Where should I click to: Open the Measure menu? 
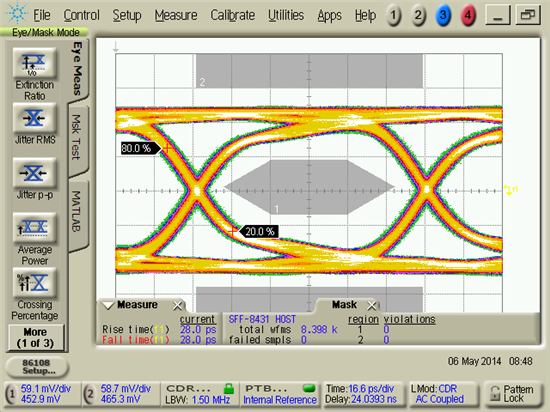176,15
